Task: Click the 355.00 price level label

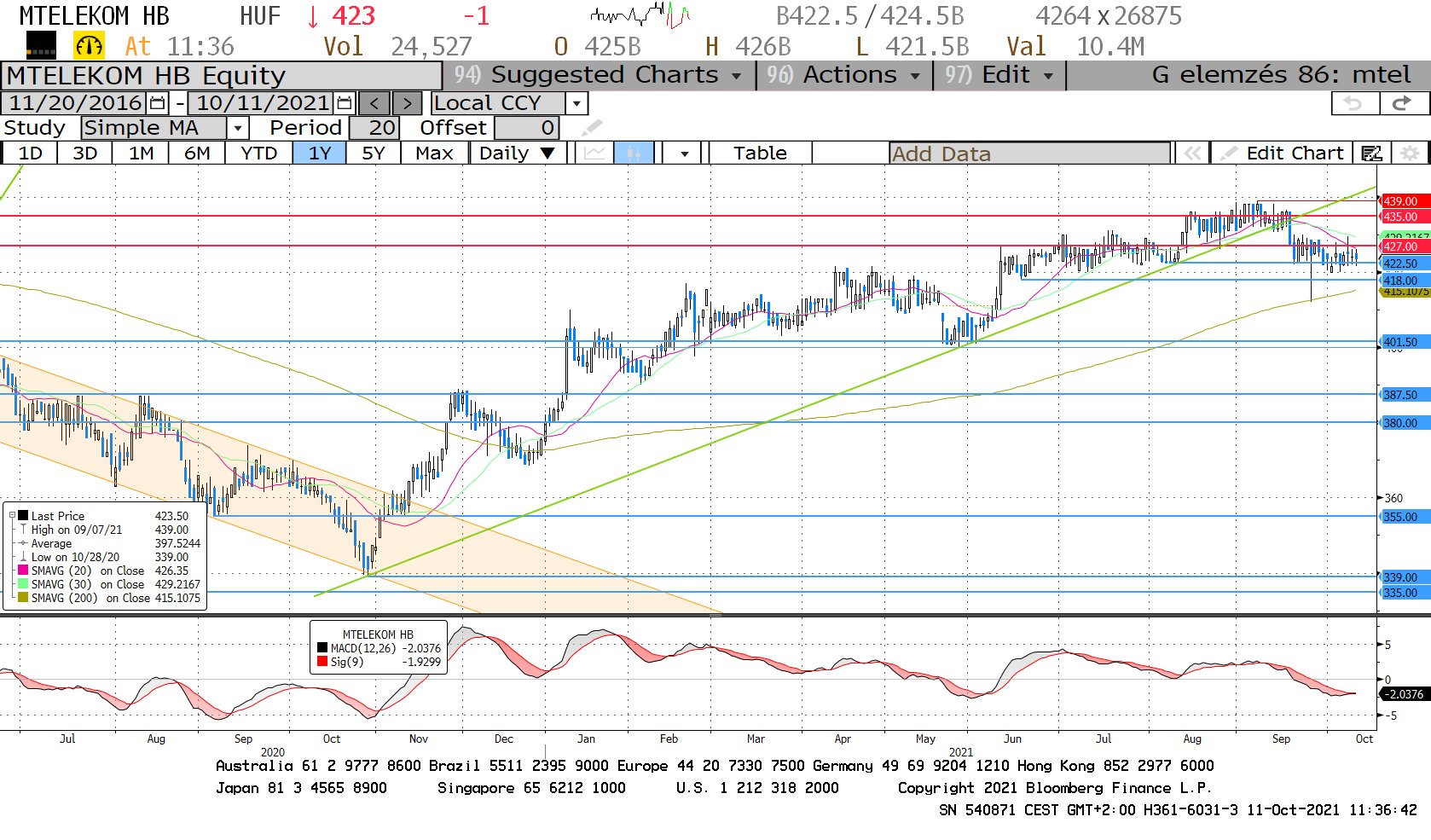Action: coord(1403,517)
